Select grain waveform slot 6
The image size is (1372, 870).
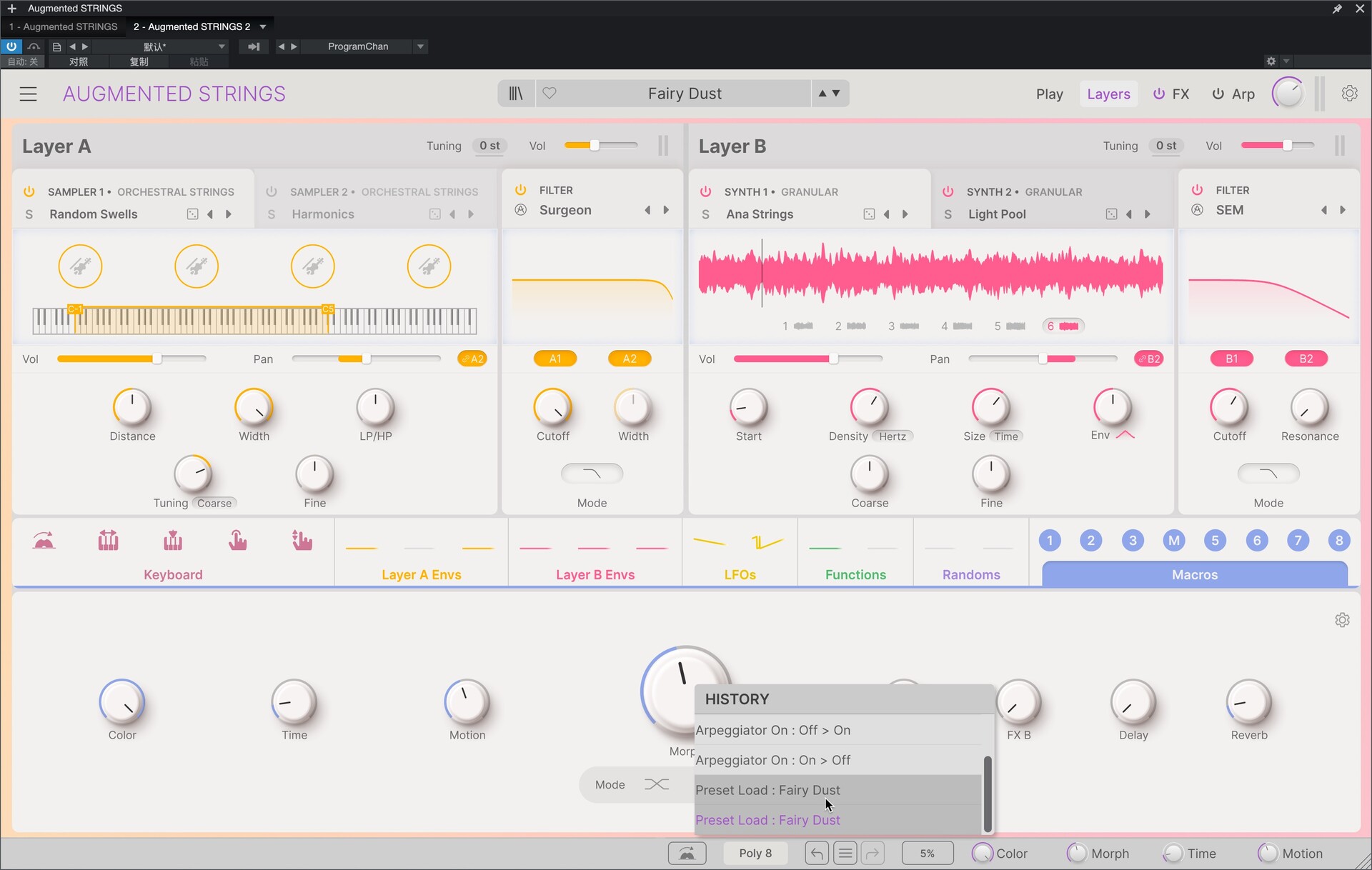point(1063,326)
